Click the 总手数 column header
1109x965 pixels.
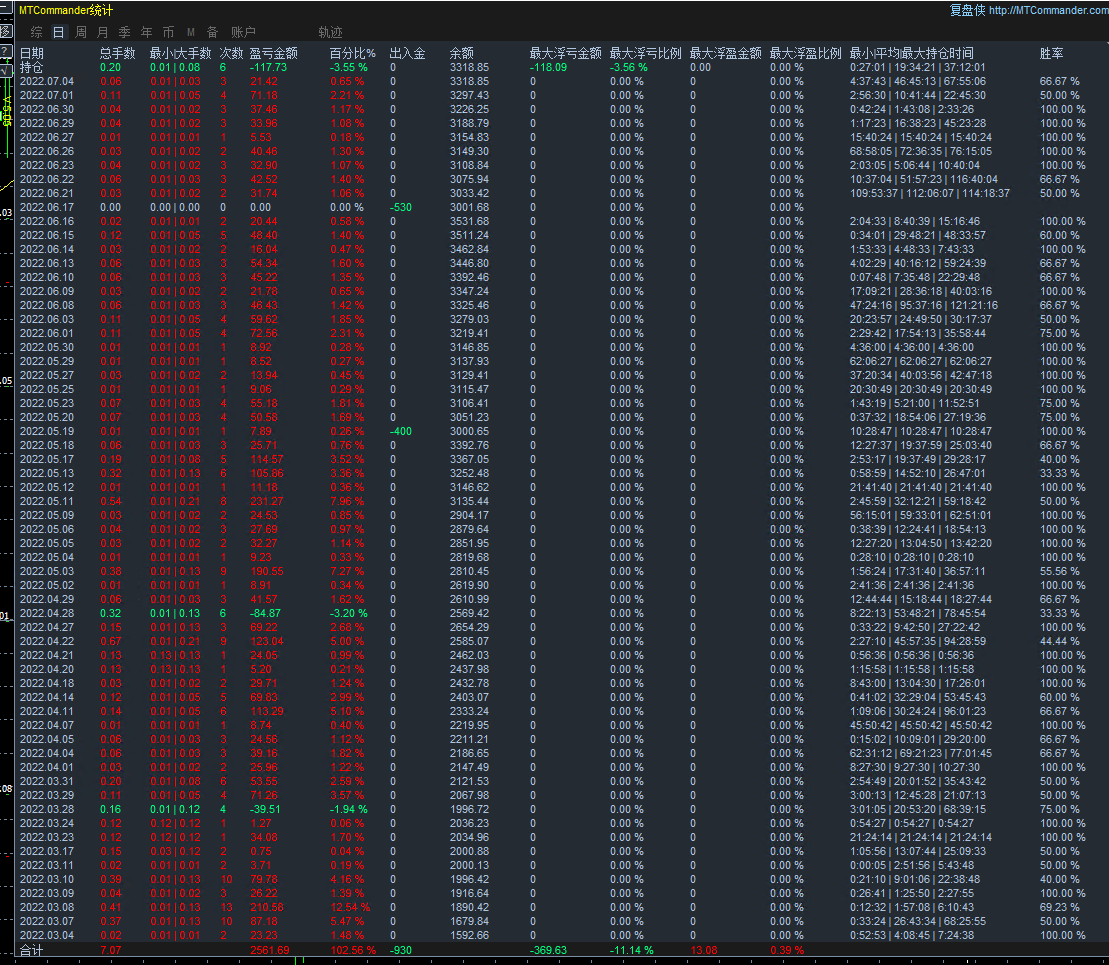pyautogui.click(x=117, y=53)
